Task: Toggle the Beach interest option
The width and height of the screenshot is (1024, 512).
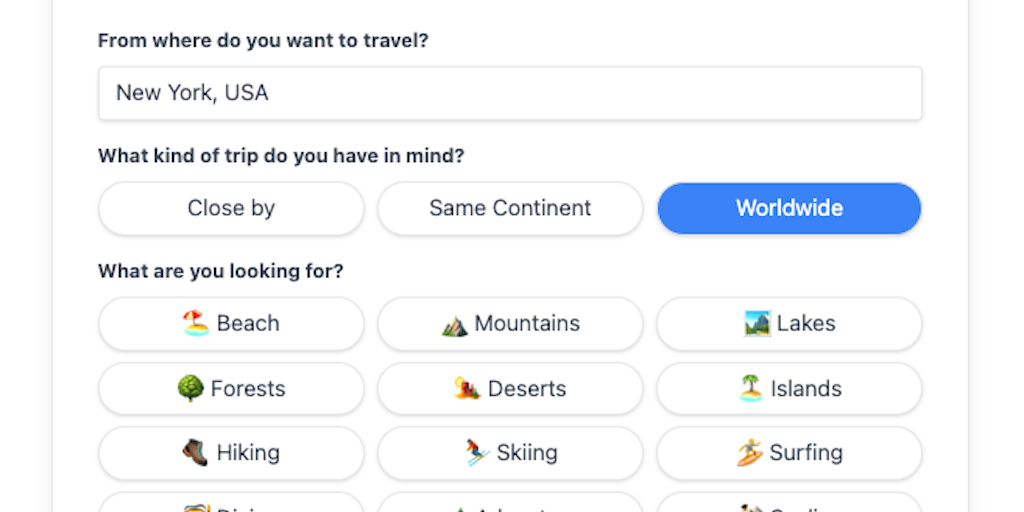Action: point(231,324)
